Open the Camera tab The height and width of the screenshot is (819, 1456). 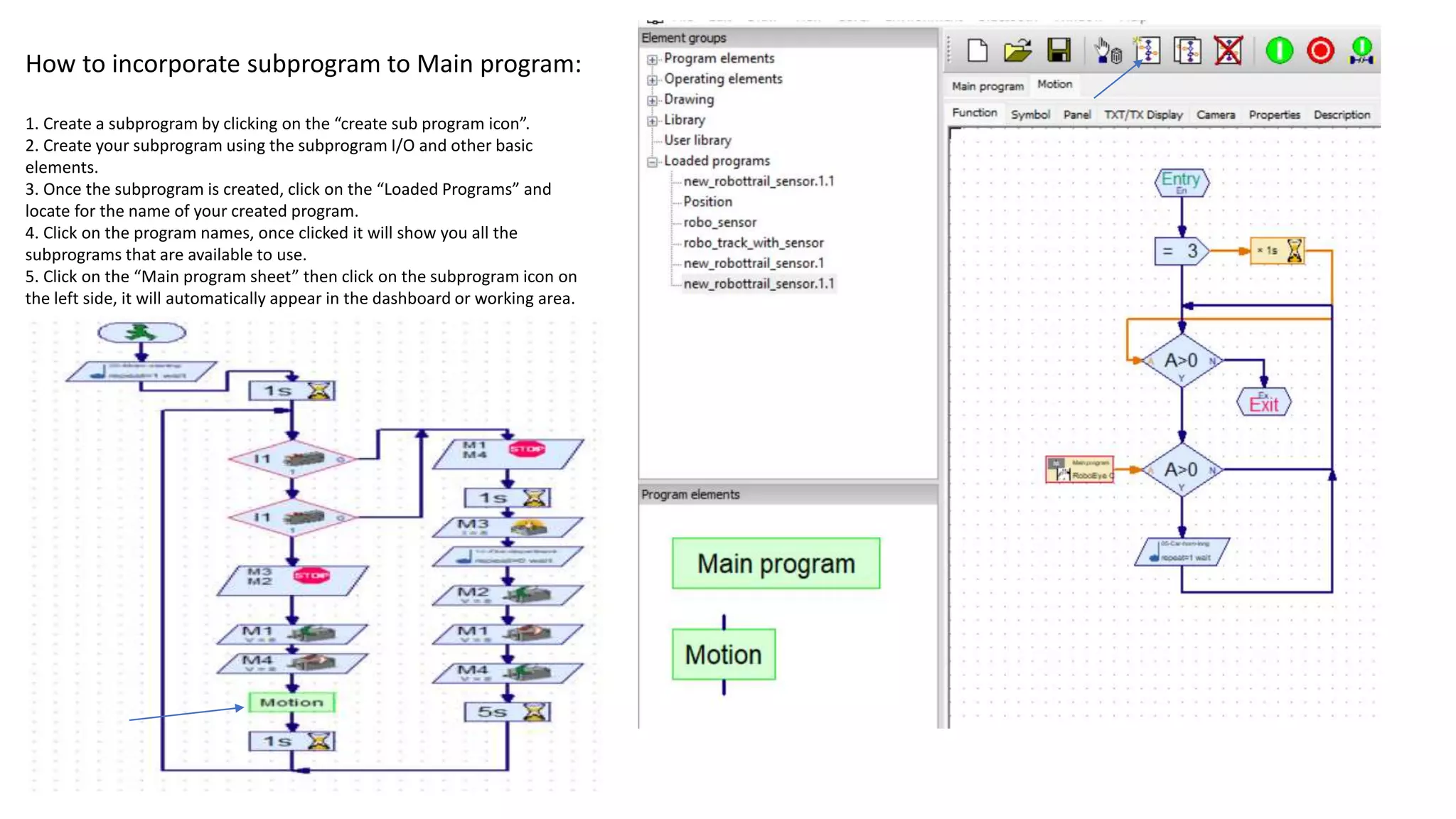tap(1215, 114)
